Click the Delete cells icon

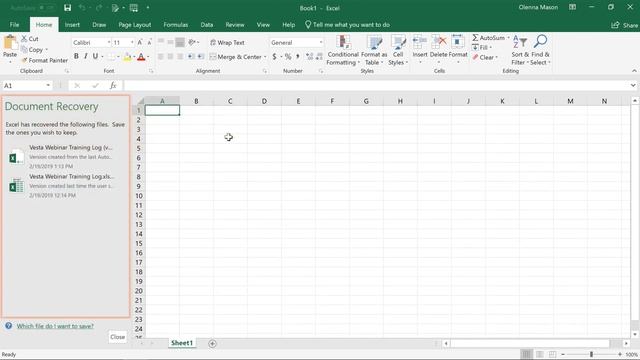point(439,42)
